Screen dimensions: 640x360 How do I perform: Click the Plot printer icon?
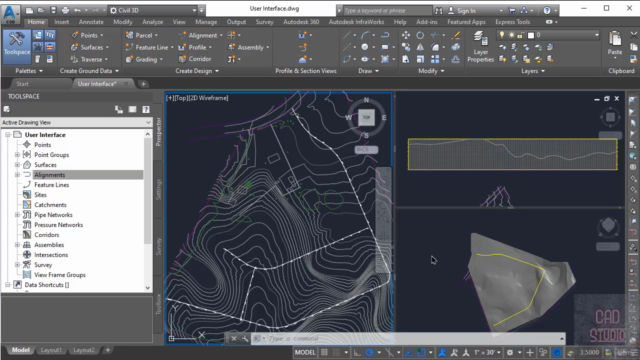65,10
